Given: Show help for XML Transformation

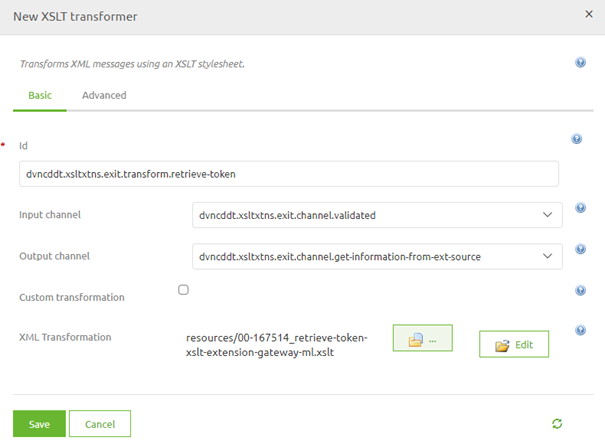Looking at the screenshot, I should click(x=580, y=331).
